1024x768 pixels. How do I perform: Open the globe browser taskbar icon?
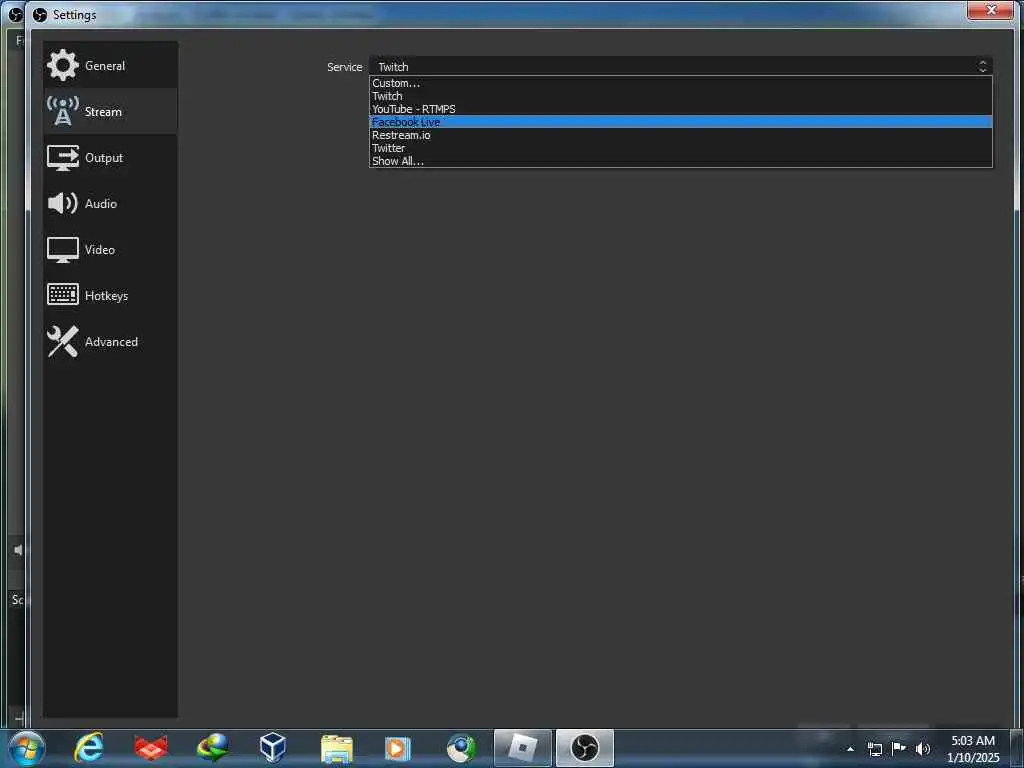461,748
